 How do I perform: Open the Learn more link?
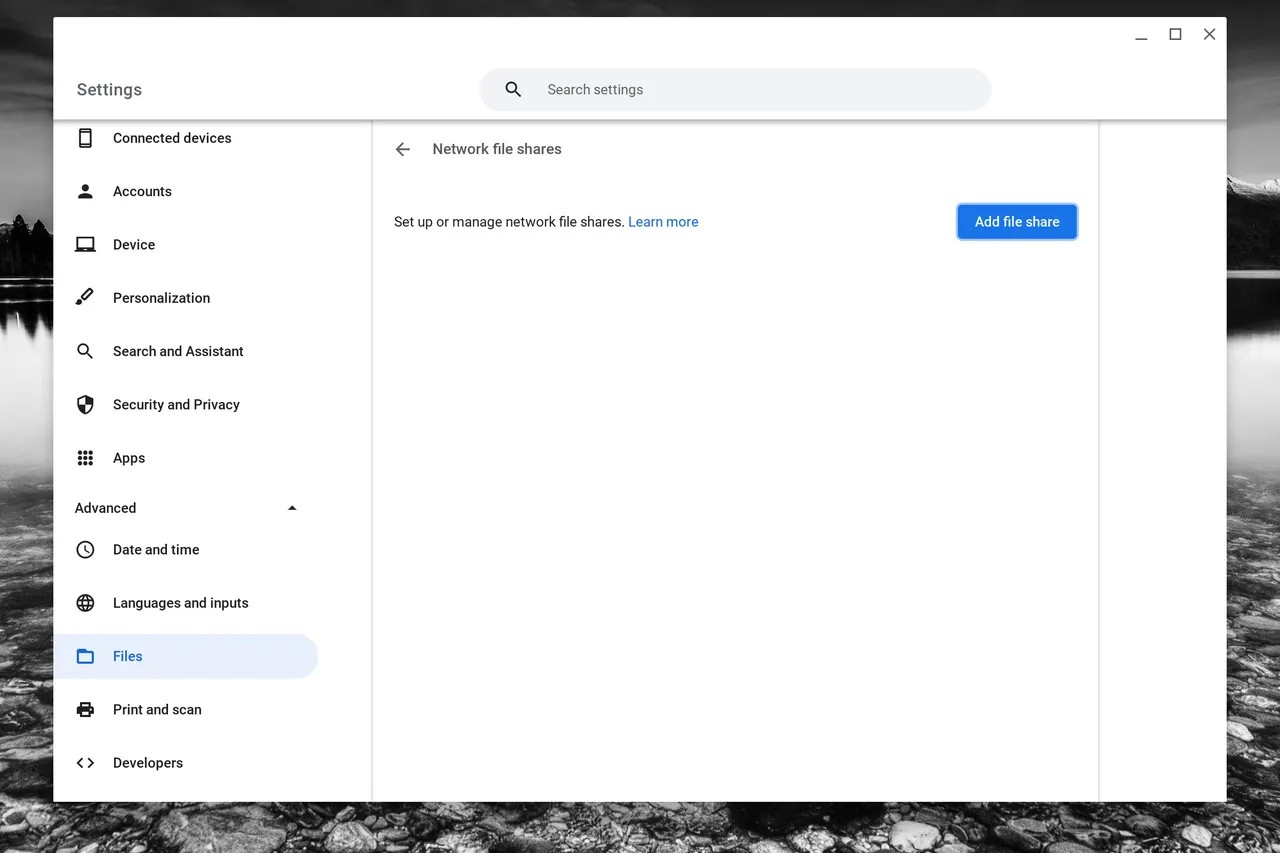(663, 222)
